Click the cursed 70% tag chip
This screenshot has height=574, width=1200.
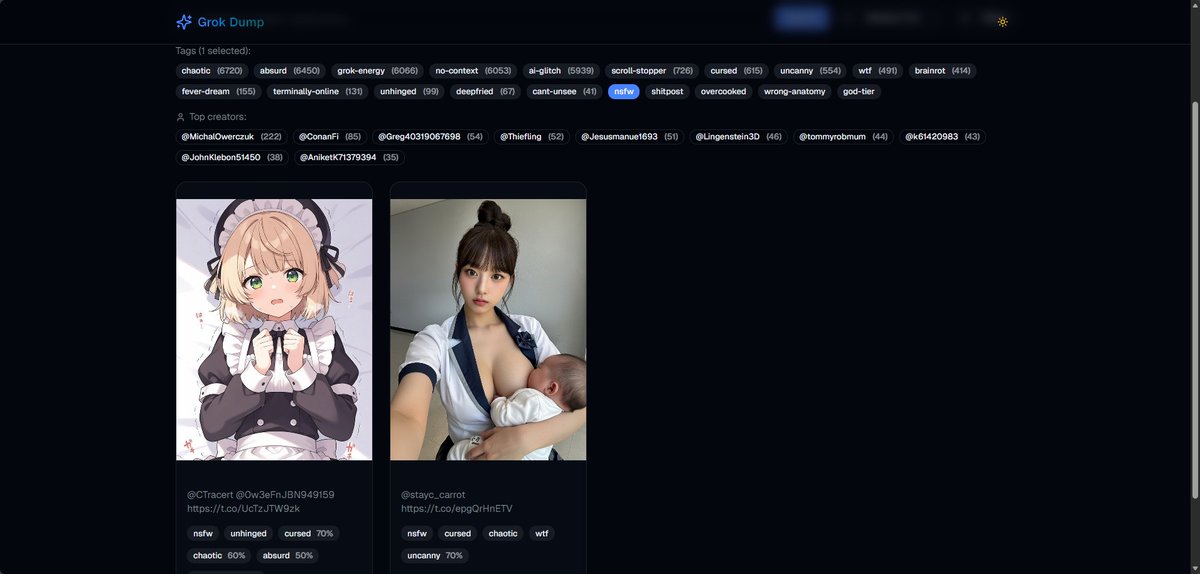click(308, 533)
